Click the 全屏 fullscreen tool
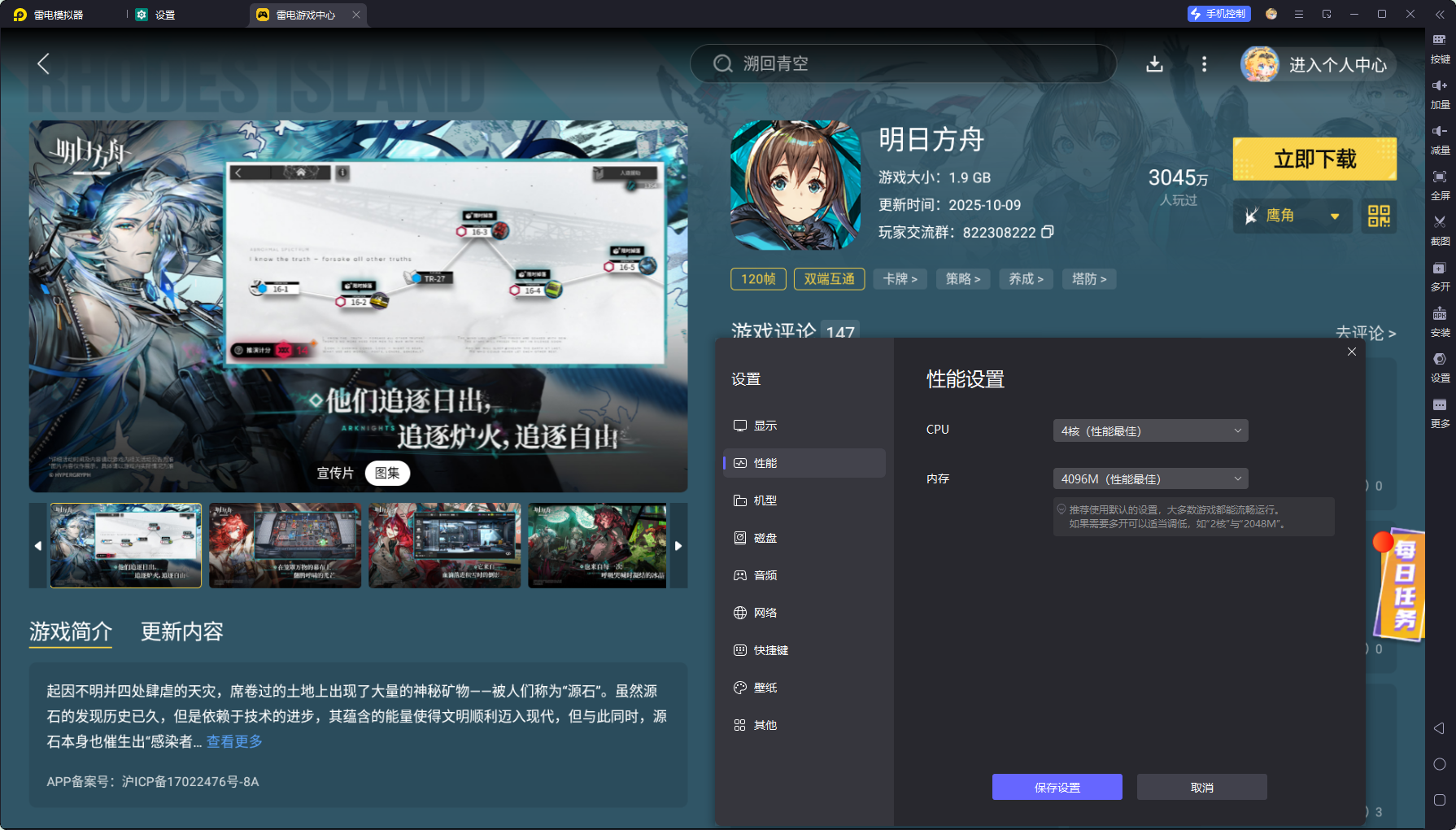The width and height of the screenshot is (1456, 830). click(1440, 185)
